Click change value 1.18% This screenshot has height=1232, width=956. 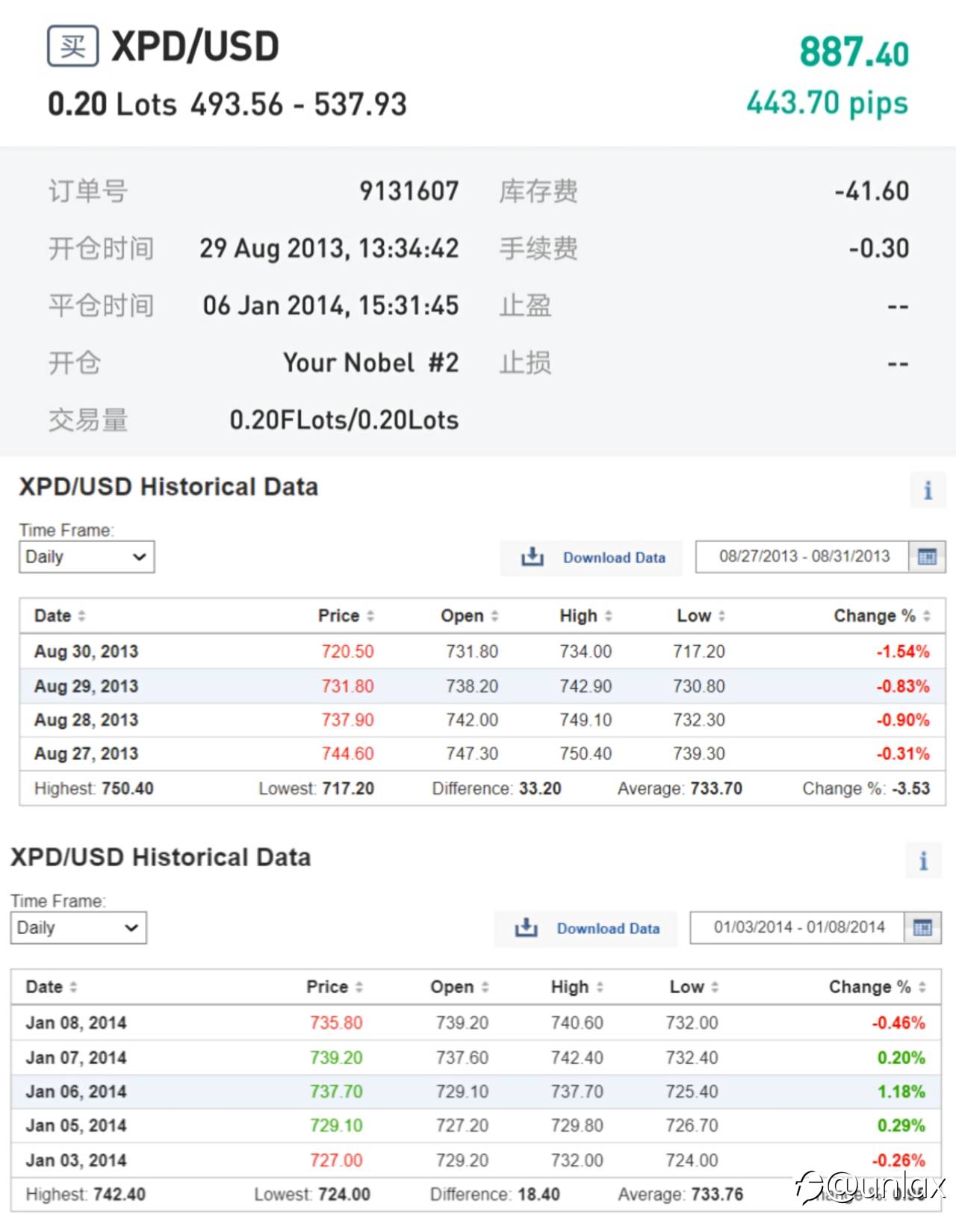pyautogui.click(x=901, y=1092)
